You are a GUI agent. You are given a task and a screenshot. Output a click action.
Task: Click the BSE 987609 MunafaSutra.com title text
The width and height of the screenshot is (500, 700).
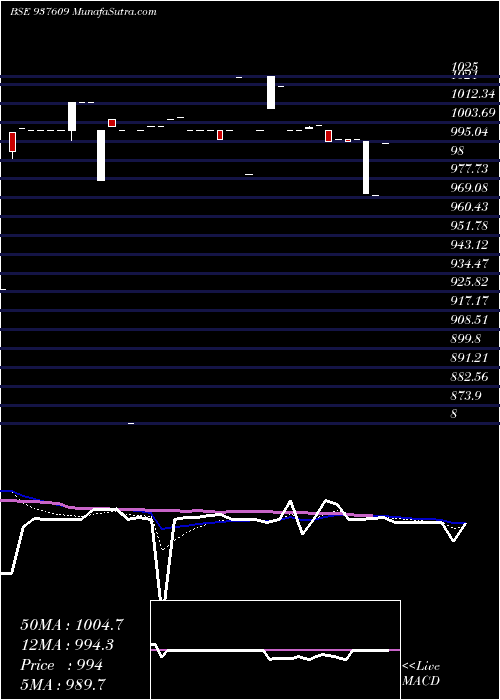click(x=83, y=12)
